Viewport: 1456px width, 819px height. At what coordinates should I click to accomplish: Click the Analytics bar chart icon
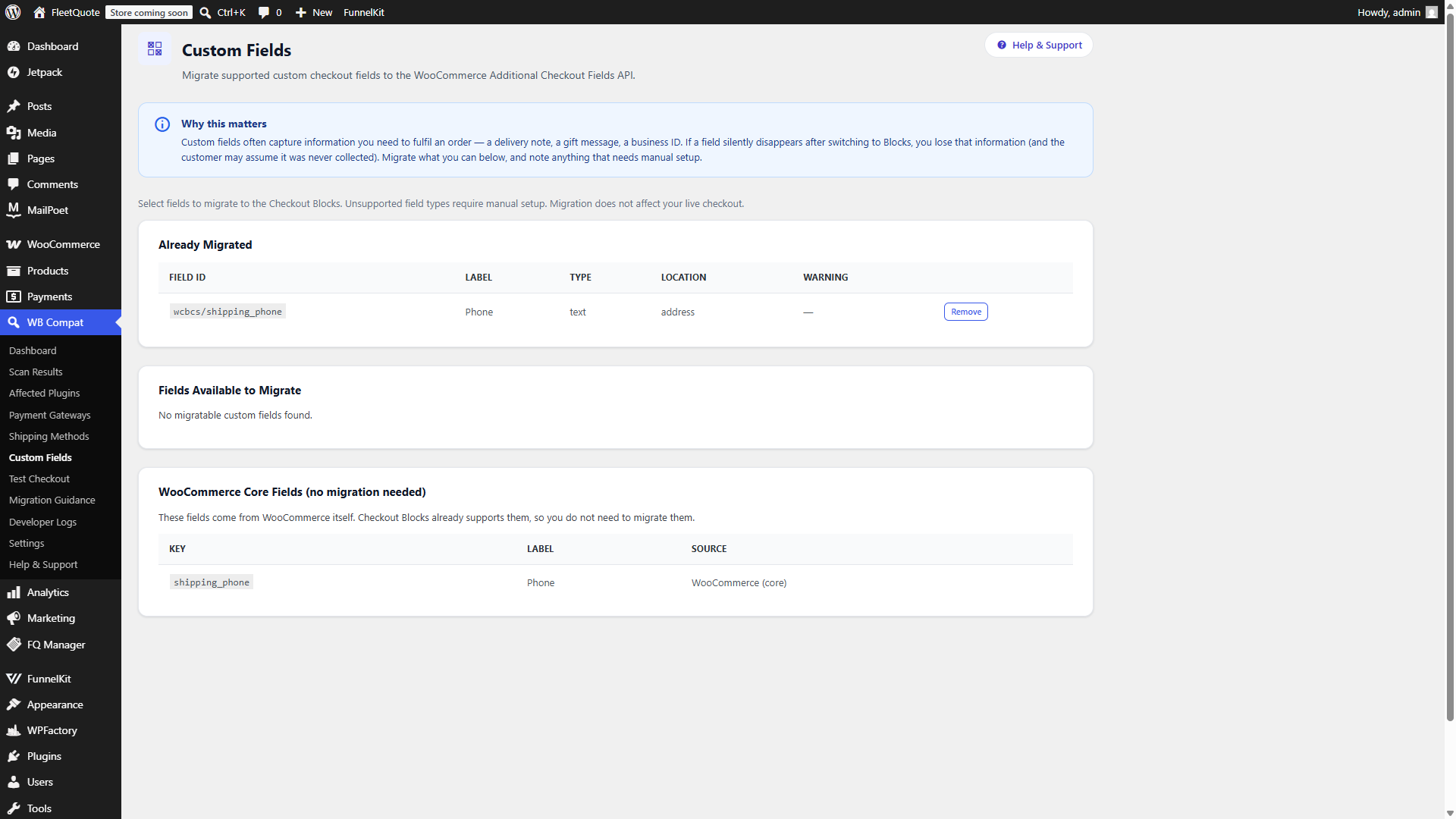(x=14, y=592)
